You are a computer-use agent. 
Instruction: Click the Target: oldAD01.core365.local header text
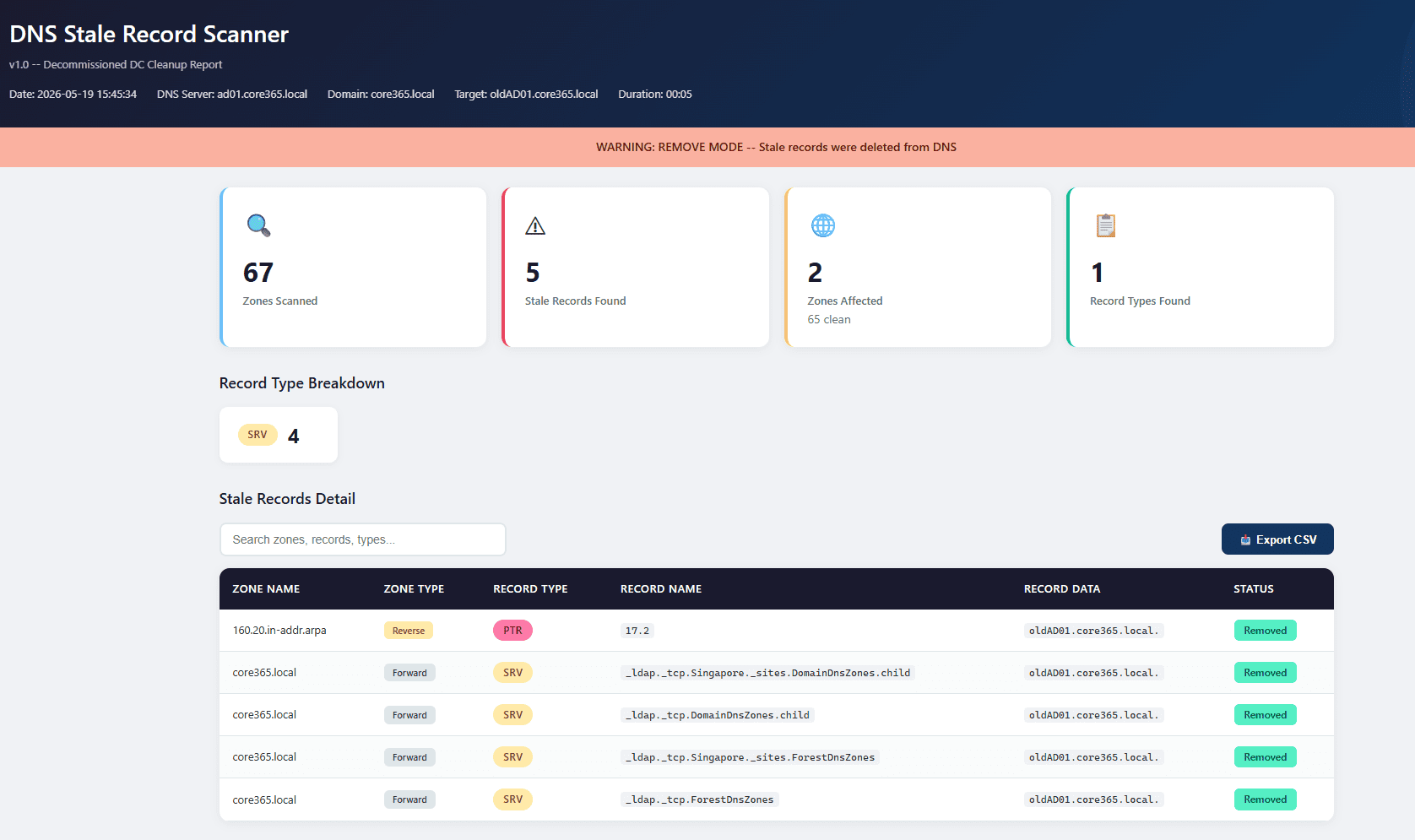click(526, 94)
